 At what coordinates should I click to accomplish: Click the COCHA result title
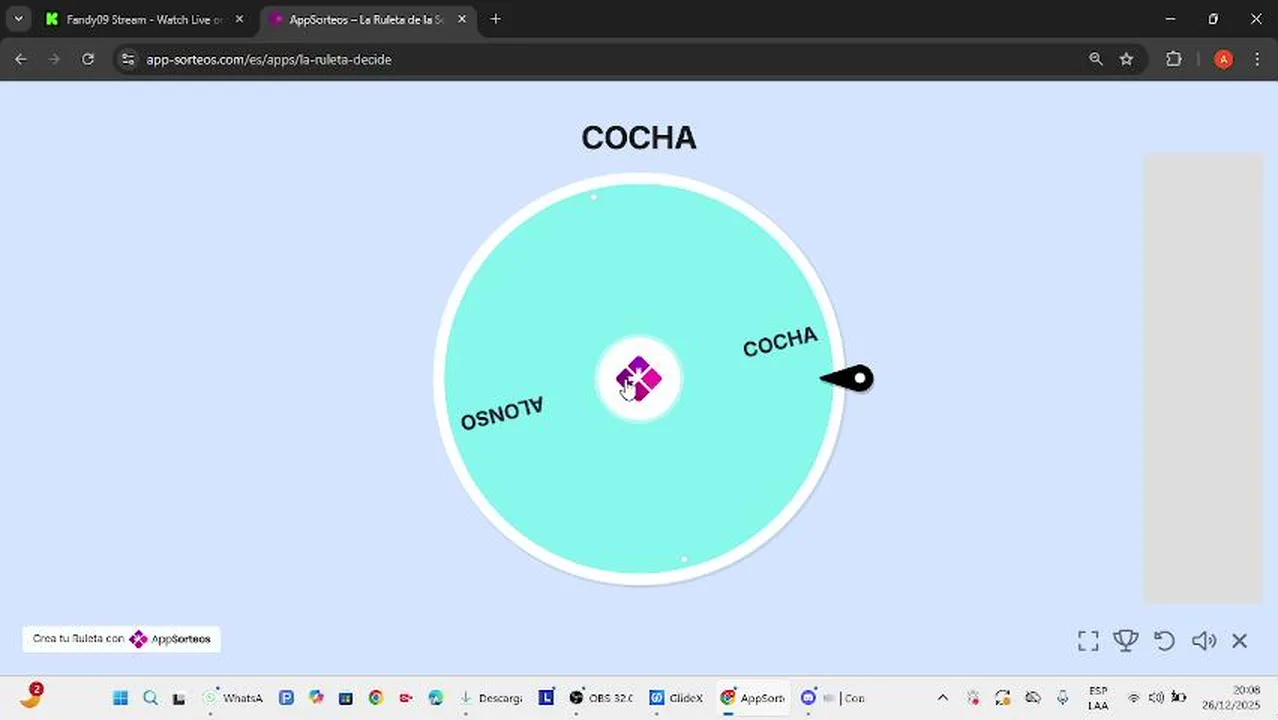coord(638,138)
